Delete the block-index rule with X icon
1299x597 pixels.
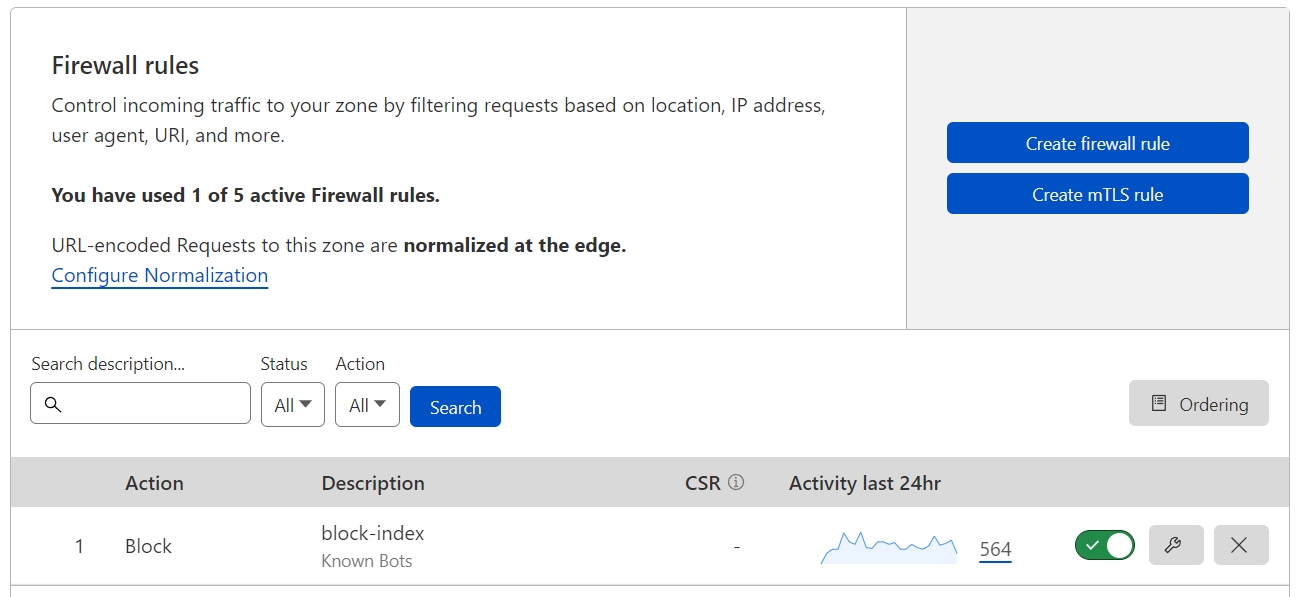(x=1240, y=545)
